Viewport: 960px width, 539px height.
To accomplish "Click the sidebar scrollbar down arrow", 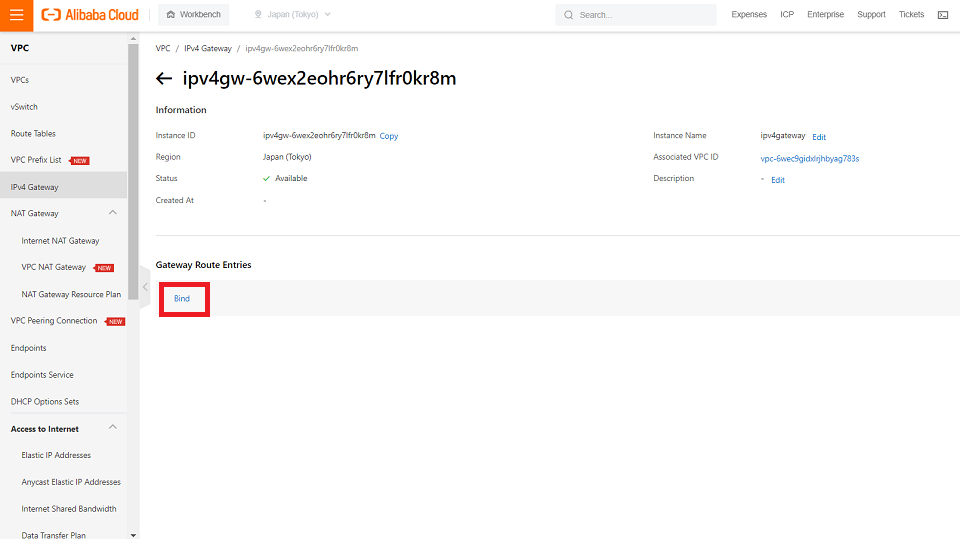I will point(133,534).
